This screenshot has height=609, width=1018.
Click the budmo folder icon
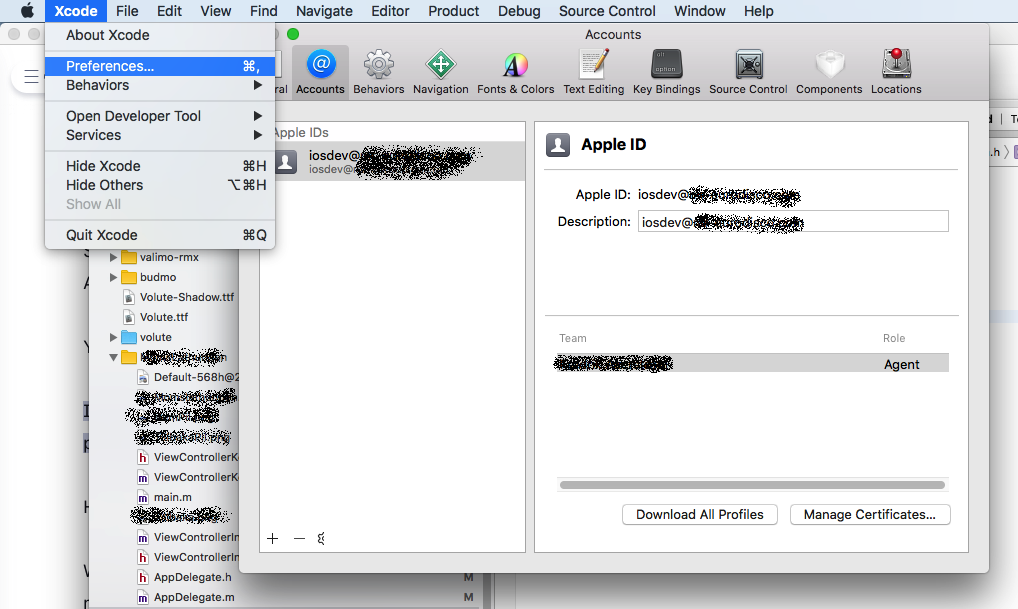pos(129,277)
